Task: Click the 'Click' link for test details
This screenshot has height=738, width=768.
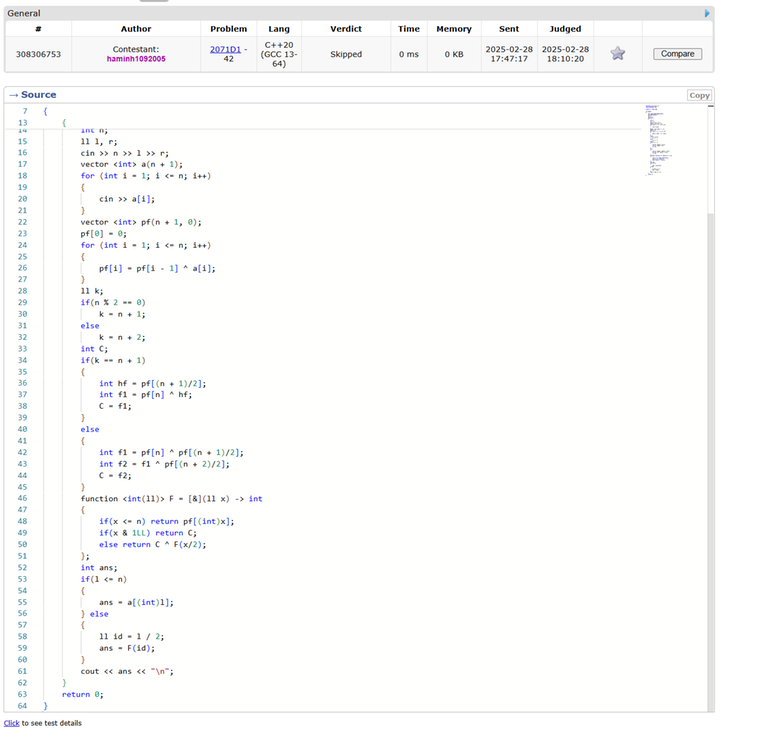Action: (x=11, y=723)
